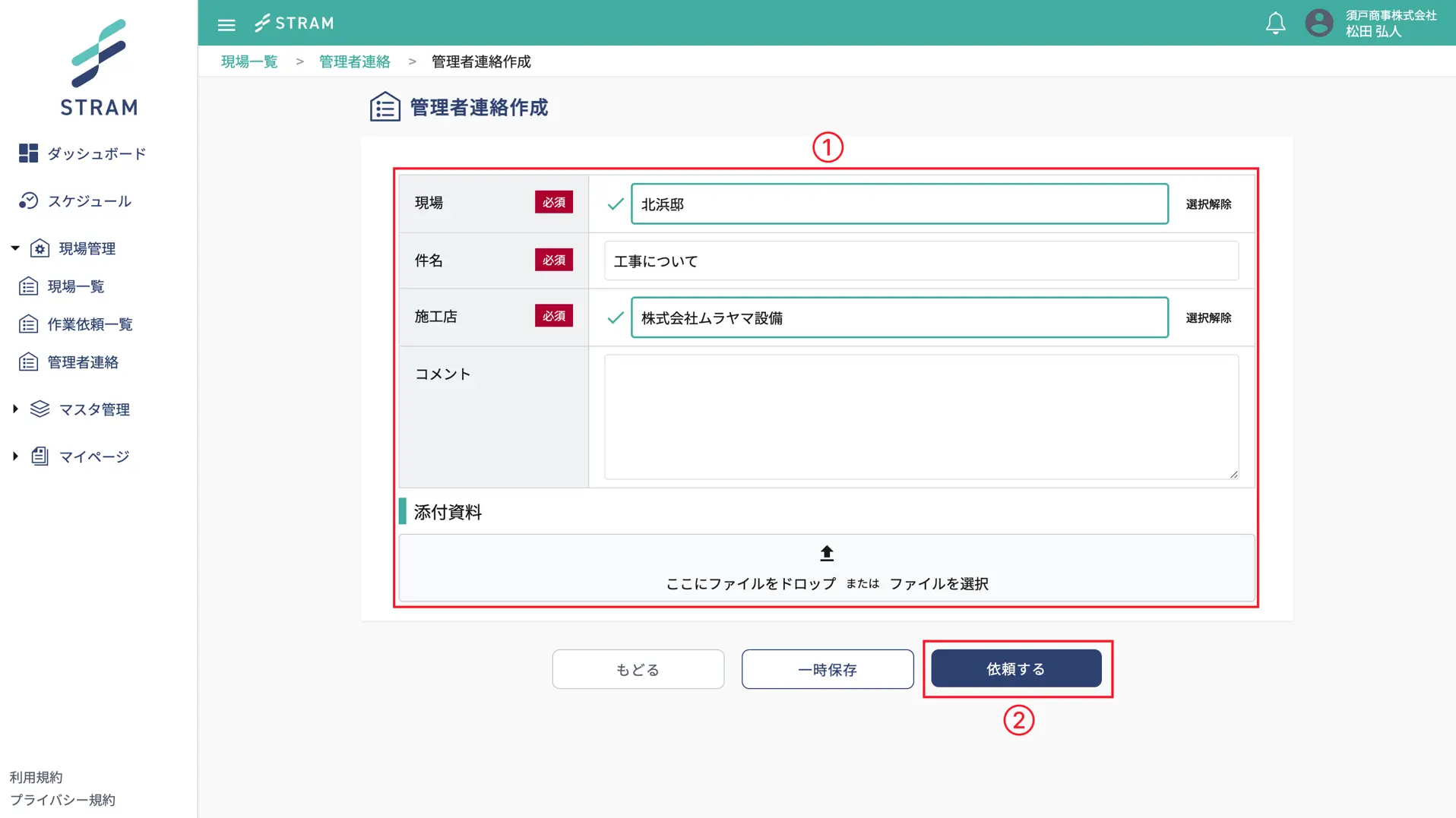Open 管理者連絡 from the breadcrumb trail
Viewport: 1456px width, 818px height.
[x=354, y=61]
